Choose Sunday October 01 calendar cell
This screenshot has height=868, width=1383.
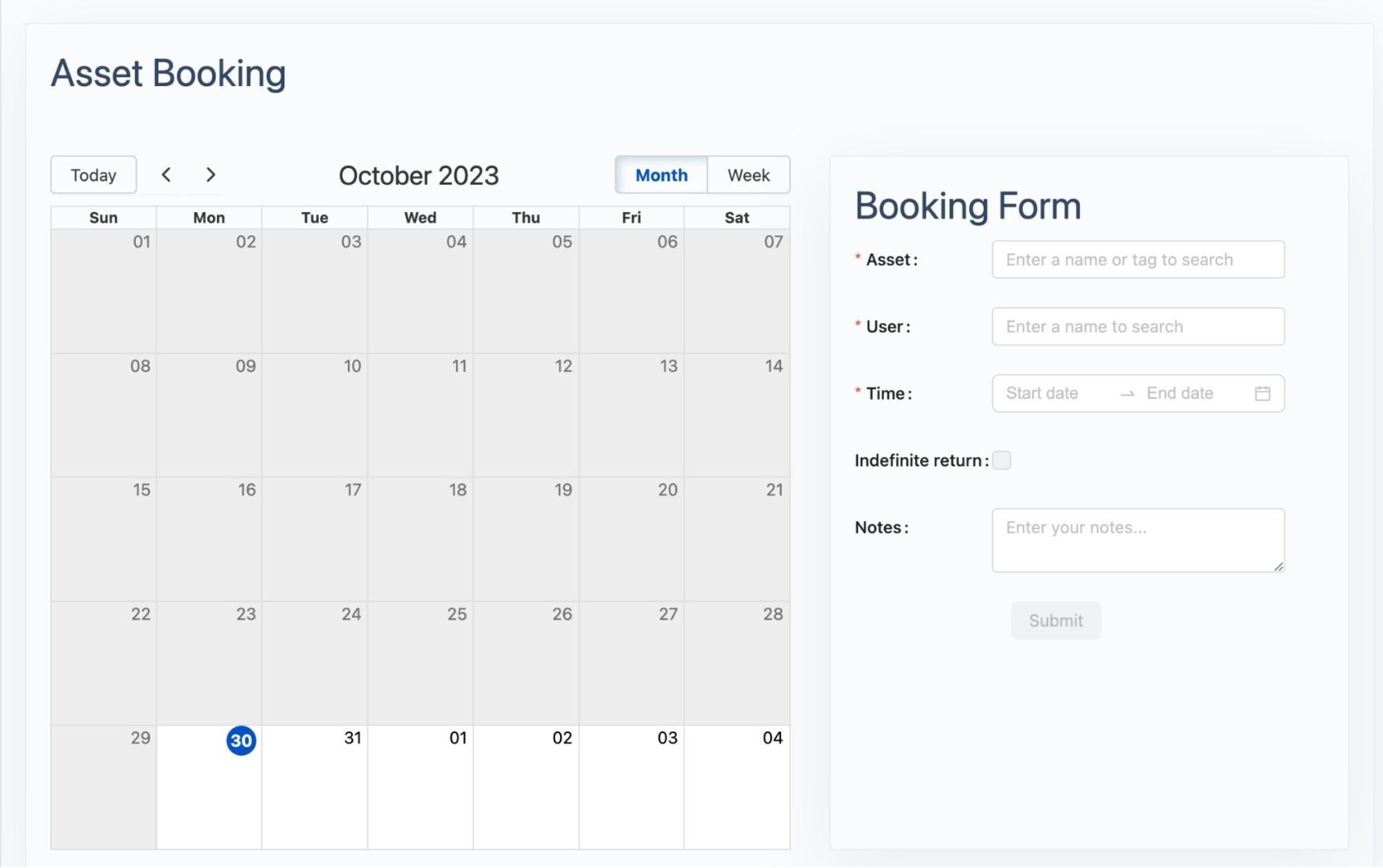click(104, 291)
